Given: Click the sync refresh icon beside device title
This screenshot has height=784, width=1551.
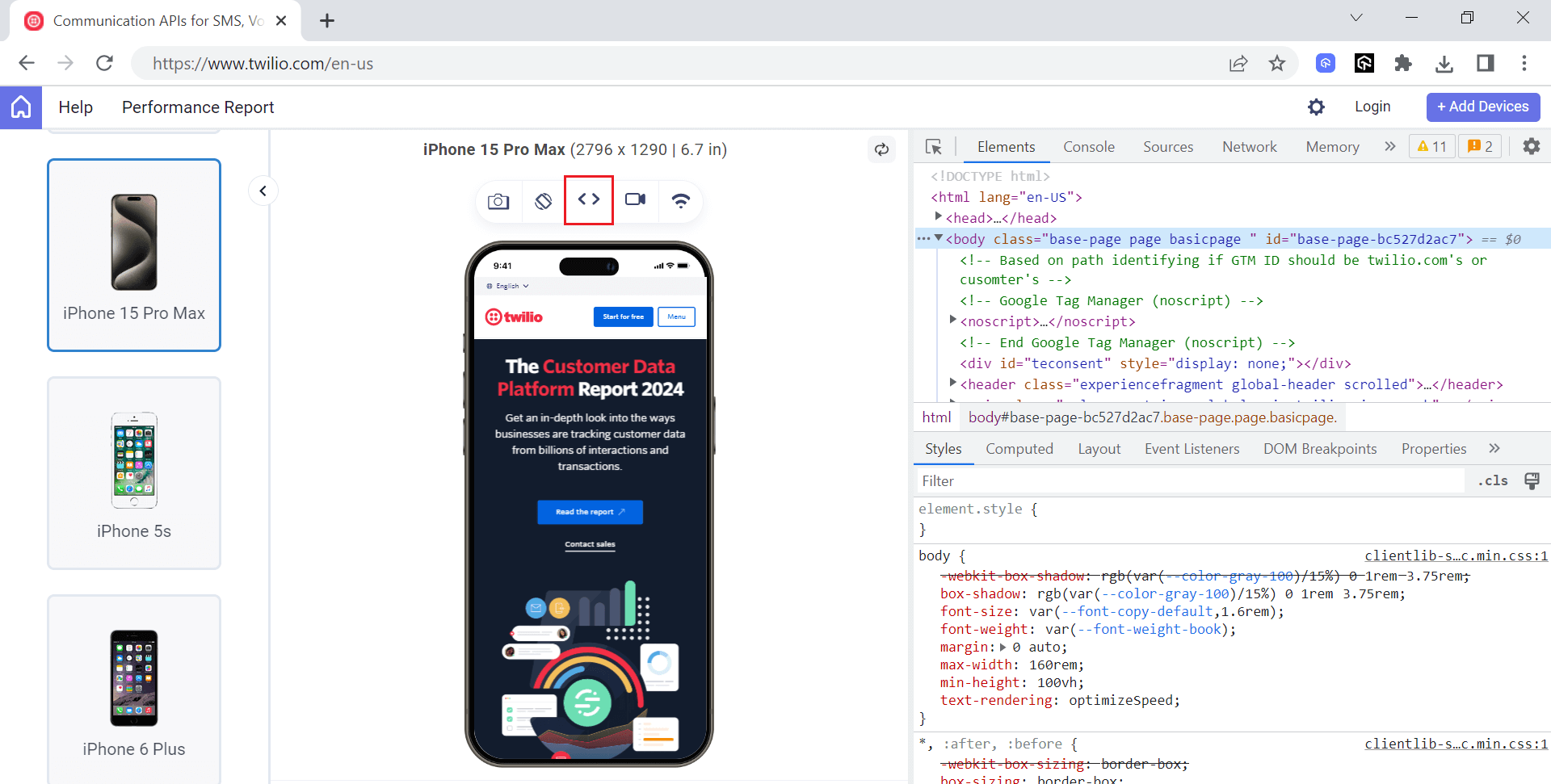Looking at the screenshot, I should tap(881, 149).
